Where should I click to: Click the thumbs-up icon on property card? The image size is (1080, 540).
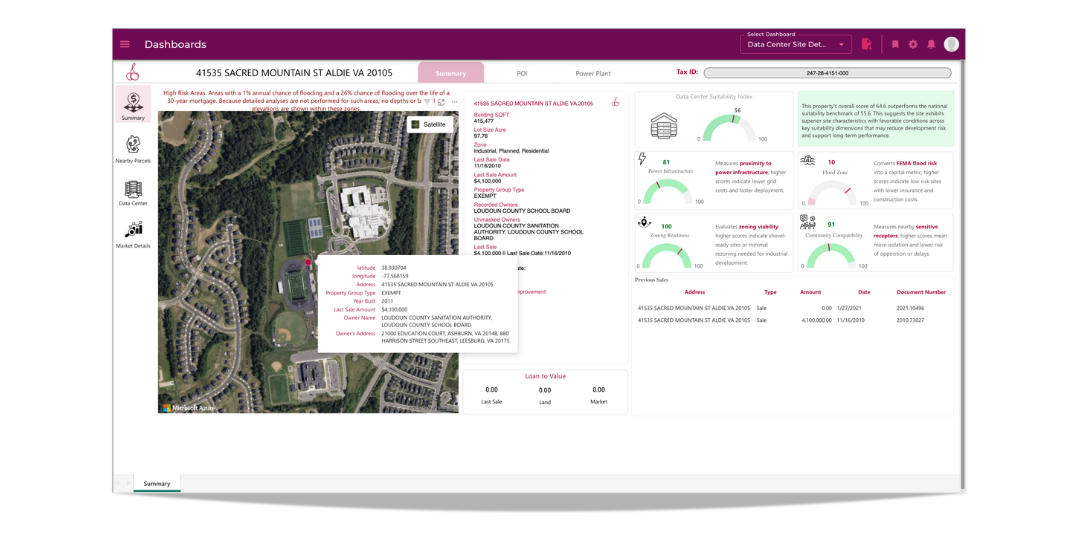click(x=616, y=102)
